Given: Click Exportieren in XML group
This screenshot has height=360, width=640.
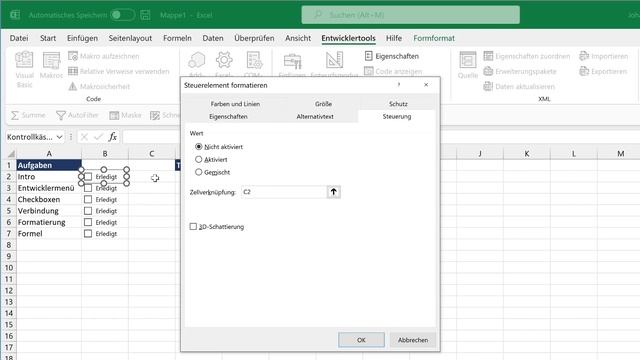Looking at the screenshot, I should tap(603, 71).
